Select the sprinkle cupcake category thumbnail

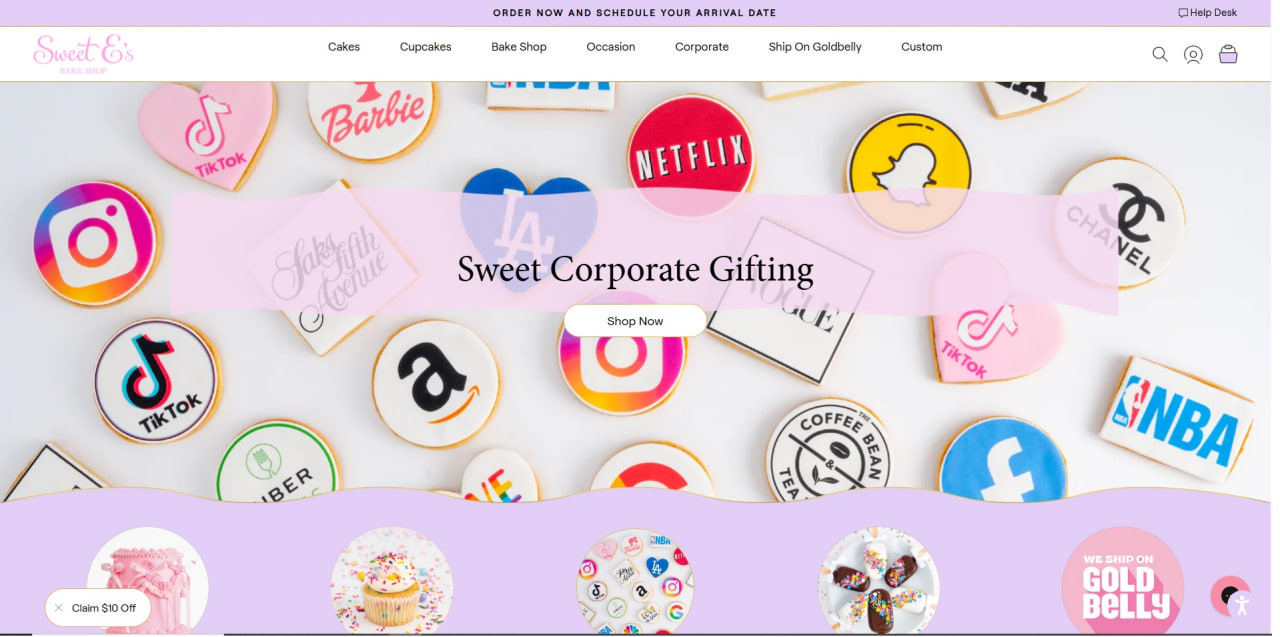pyautogui.click(x=392, y=581)
